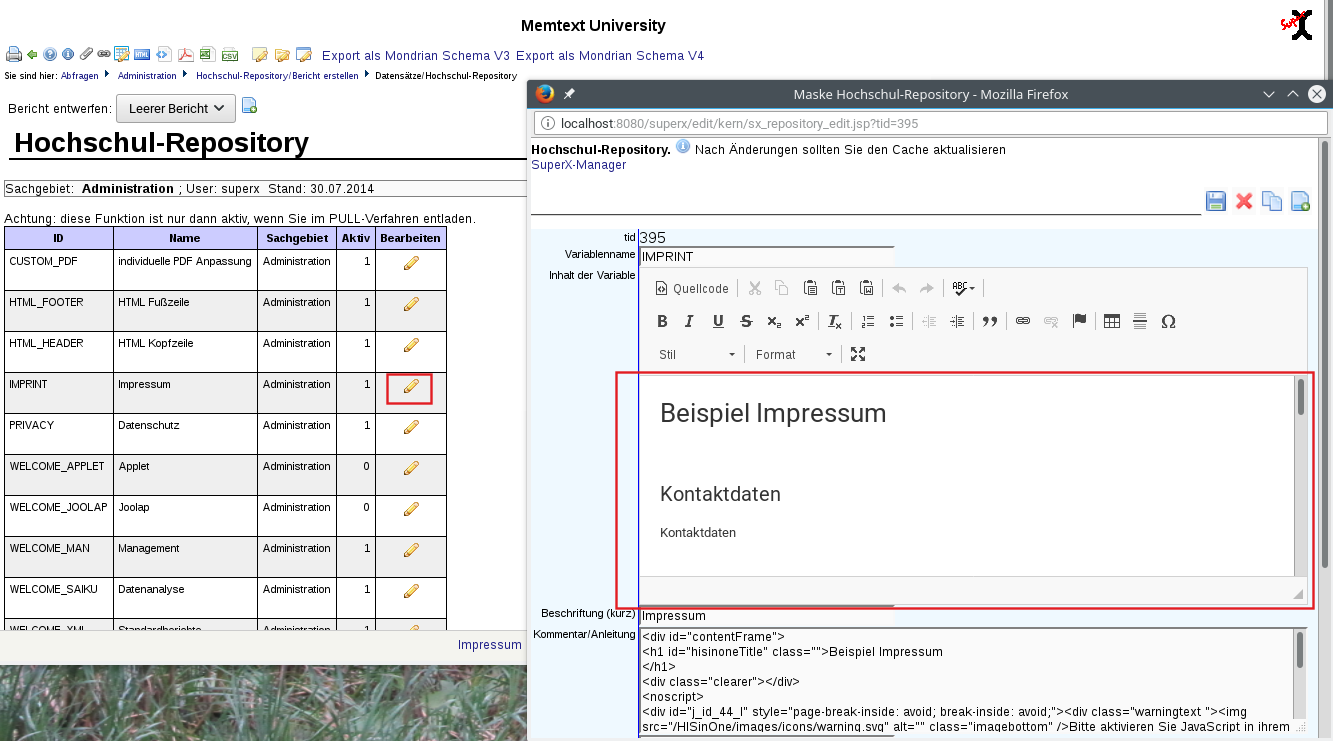Edit the WELCOME_APPLET row with pencil icon
Screen dimensions: 1333x741
pyautogui.click(x=411, y=468)
